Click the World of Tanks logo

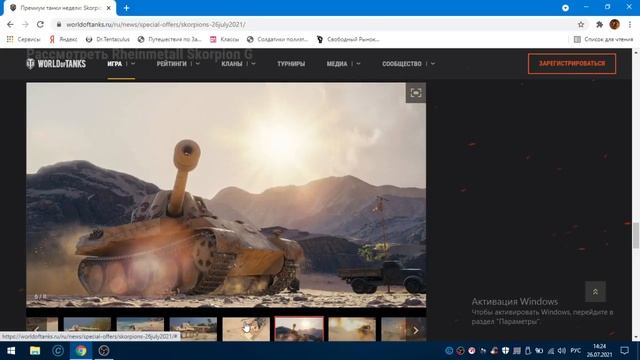(56, 64)
